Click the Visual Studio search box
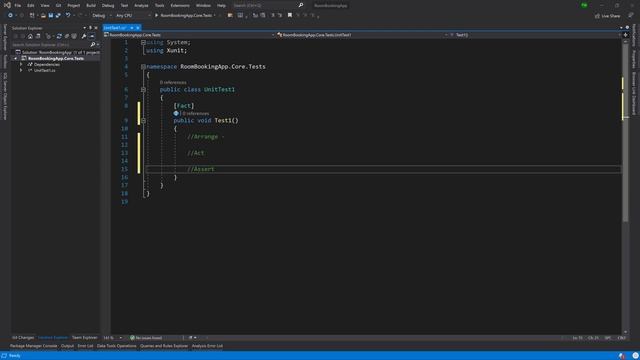This screenshot has height=360, width=640. (268, 5)
